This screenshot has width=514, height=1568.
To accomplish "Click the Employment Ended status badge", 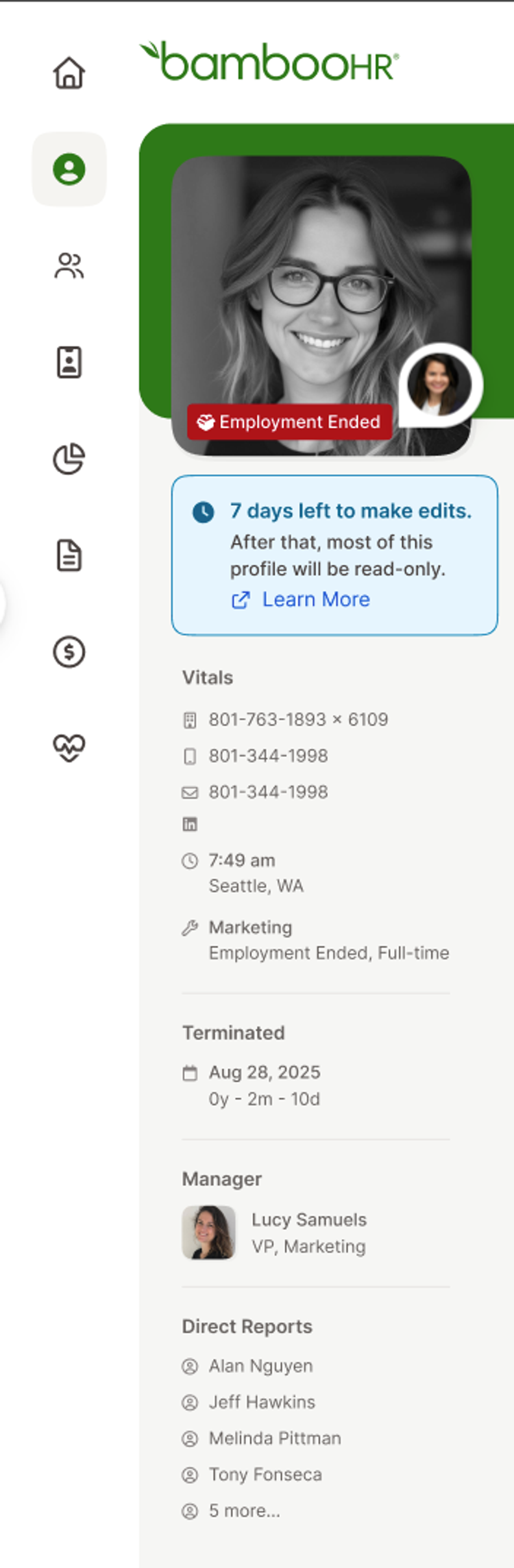I will (x=290, y=422).
